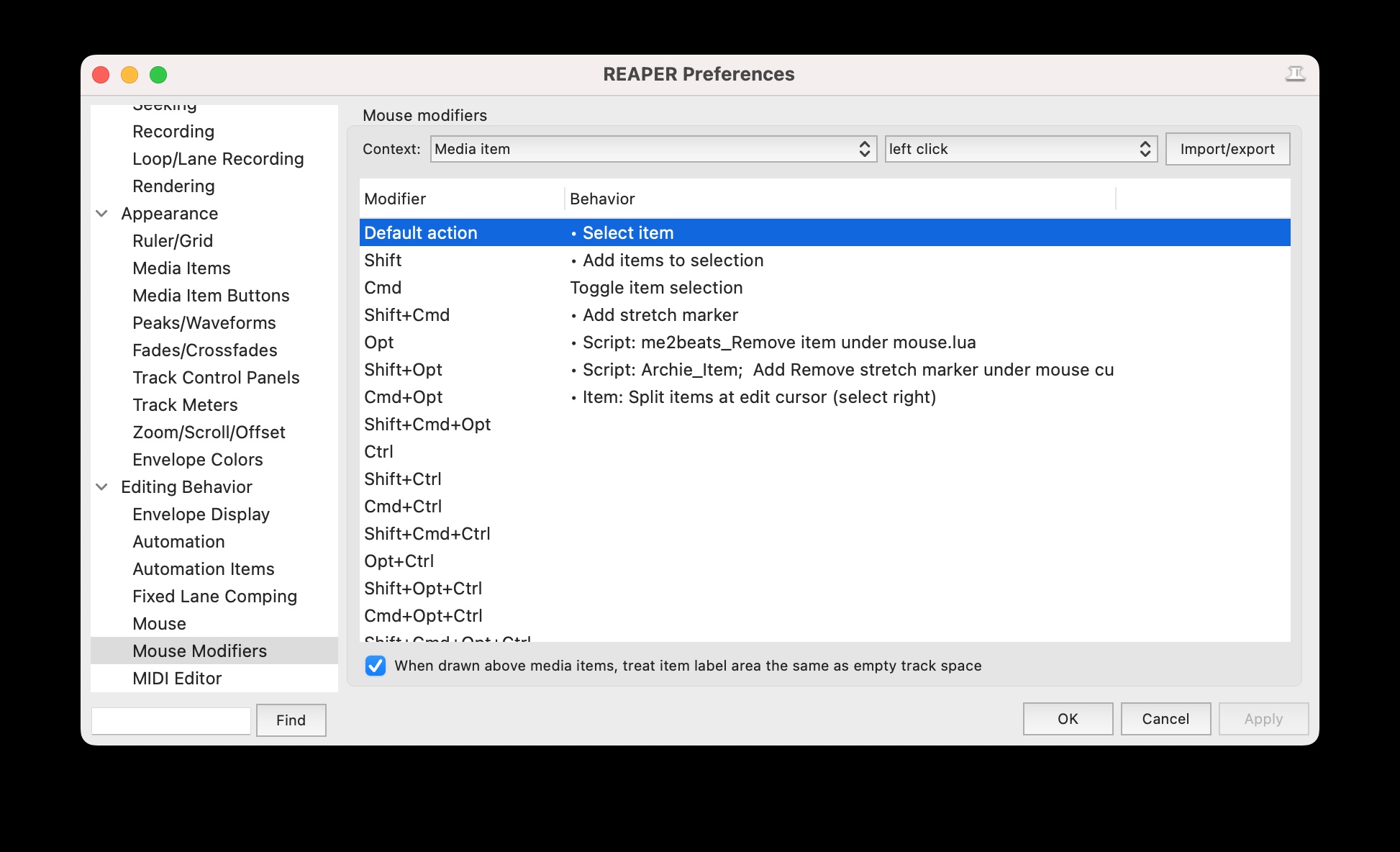Select the Opt+Ctrl modifier row
This screenshot has height=852, width=1400.
click(825, 561)
